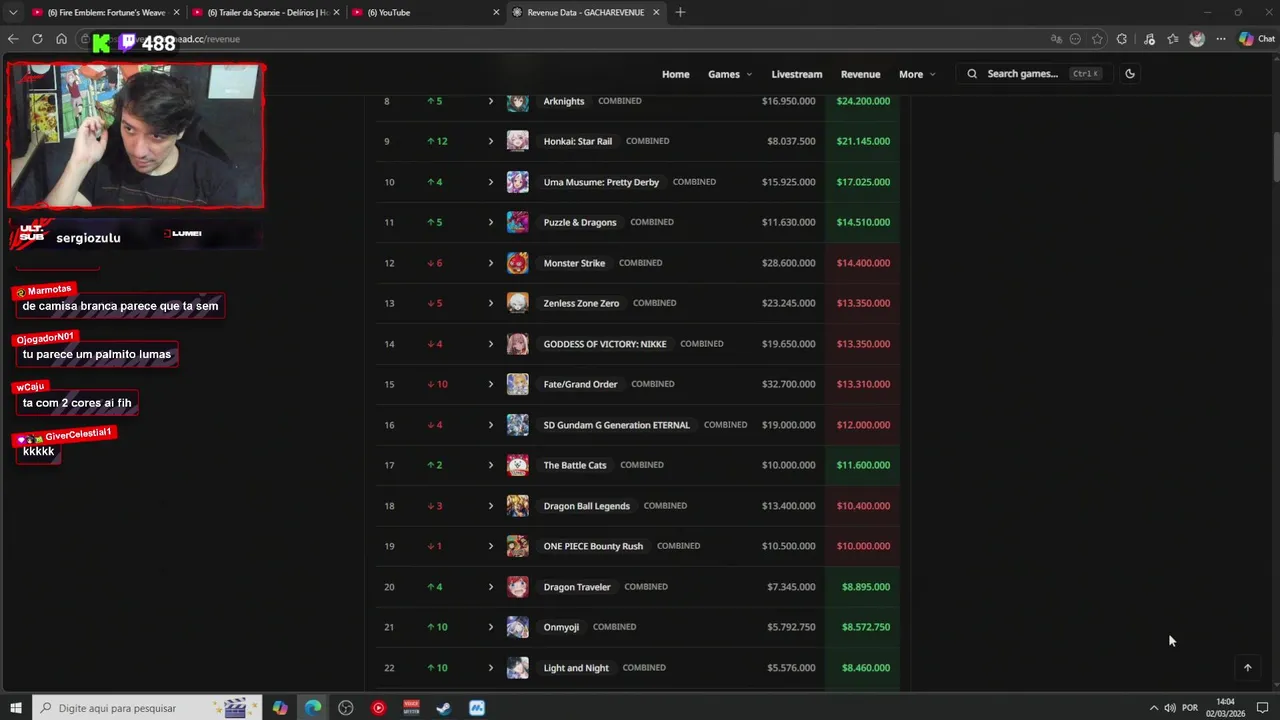Open the ONE PIECE Bounty Rush link

point(593,546)
